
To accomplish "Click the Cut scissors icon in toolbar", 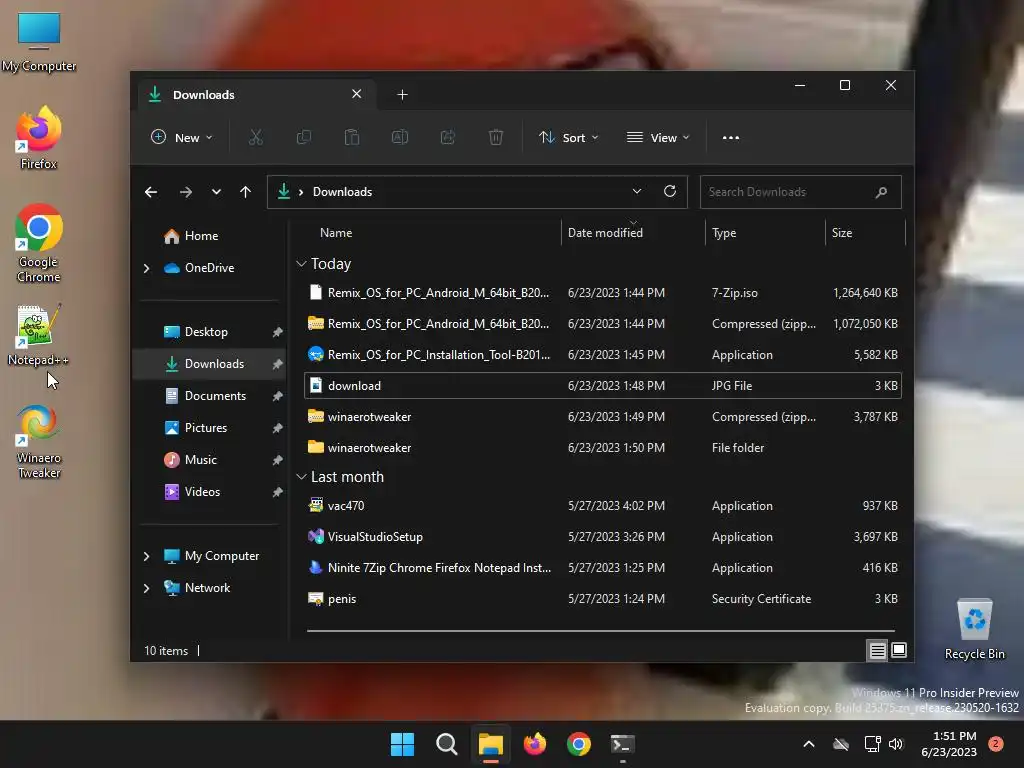I will point(255,137).
